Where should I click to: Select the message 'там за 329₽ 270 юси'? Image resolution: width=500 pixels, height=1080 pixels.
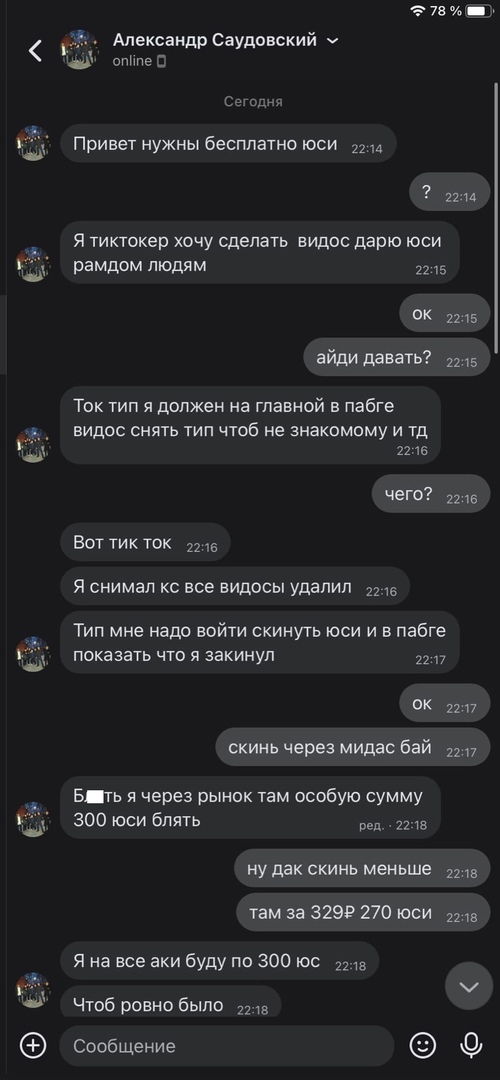tap(363, 913)
